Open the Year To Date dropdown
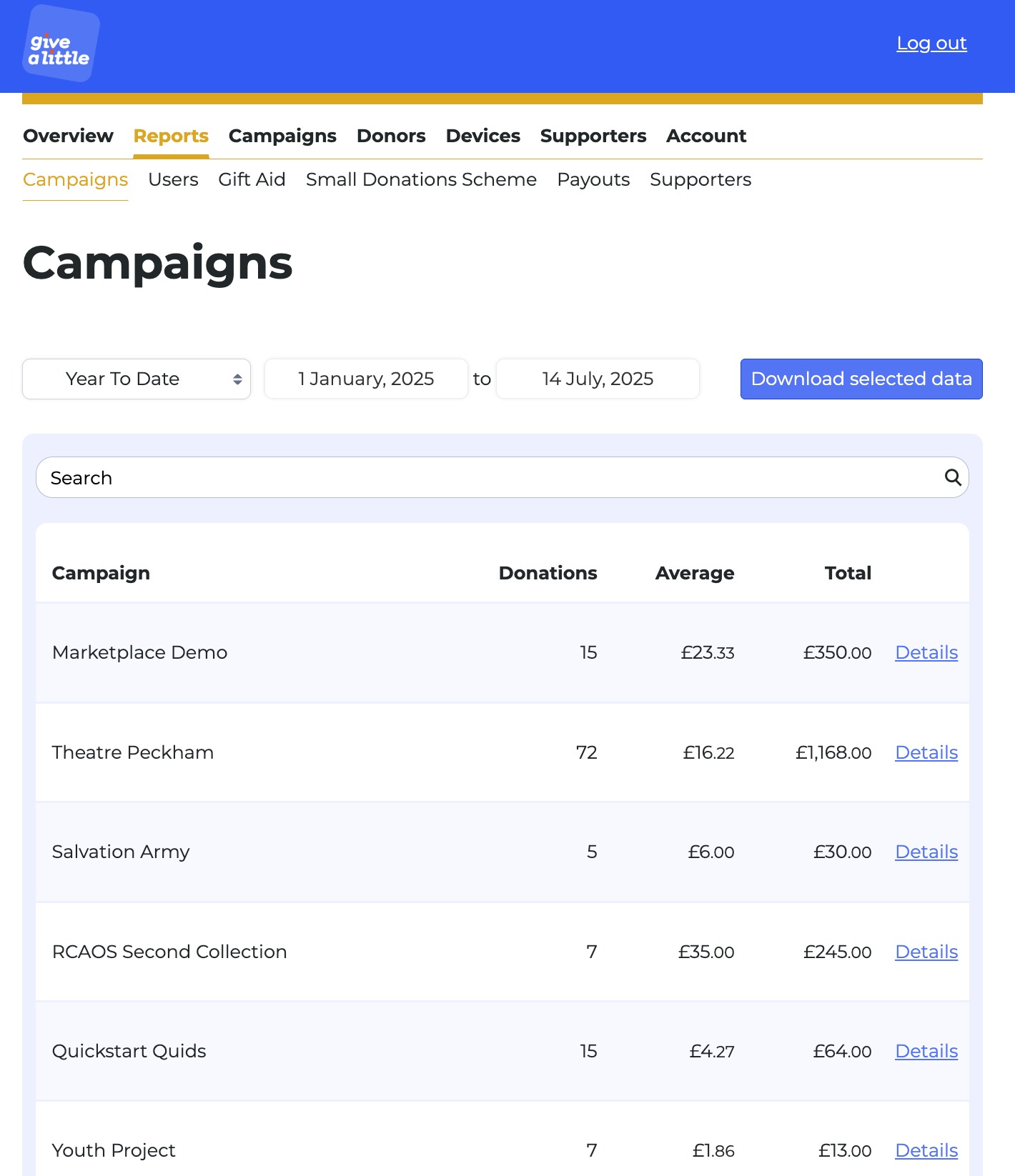 pyautogui.click(x=137, y=379)
